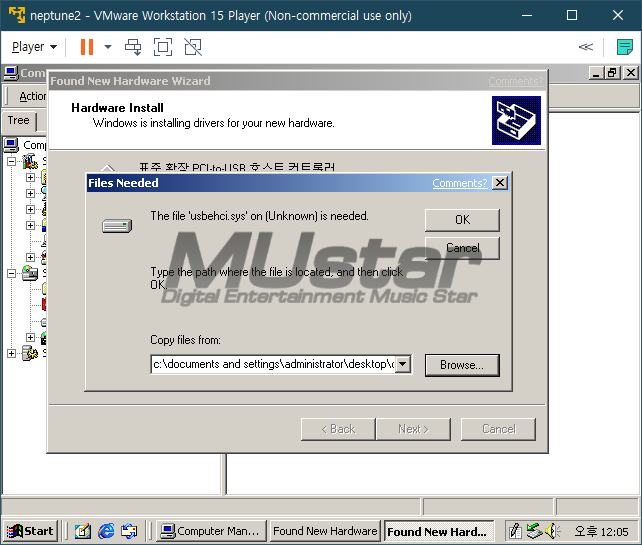
Task: Click Comments? link in Hardware Wizard title
Action: (x=515, y=81)
